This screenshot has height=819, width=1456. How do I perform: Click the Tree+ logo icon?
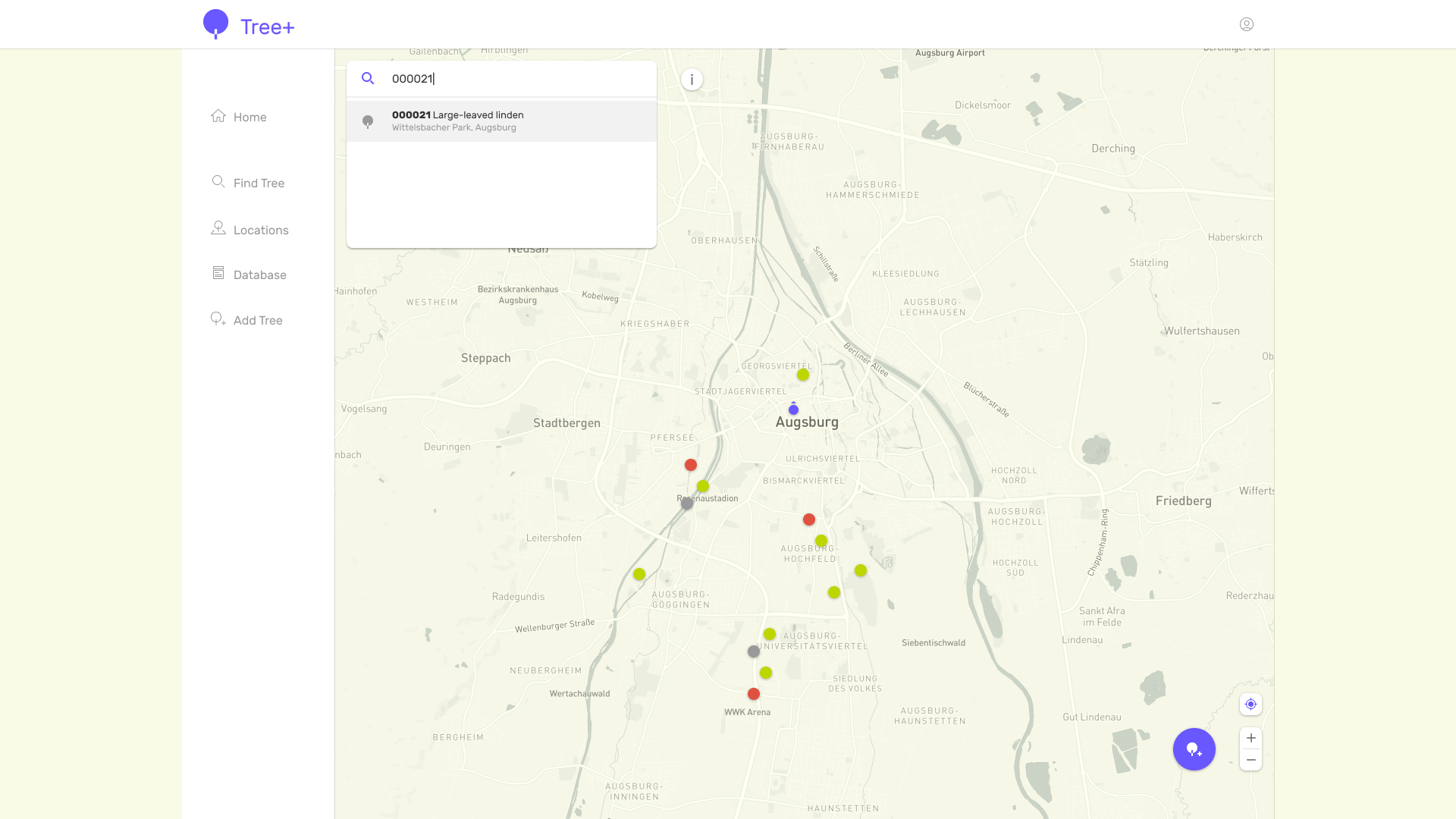215,24
